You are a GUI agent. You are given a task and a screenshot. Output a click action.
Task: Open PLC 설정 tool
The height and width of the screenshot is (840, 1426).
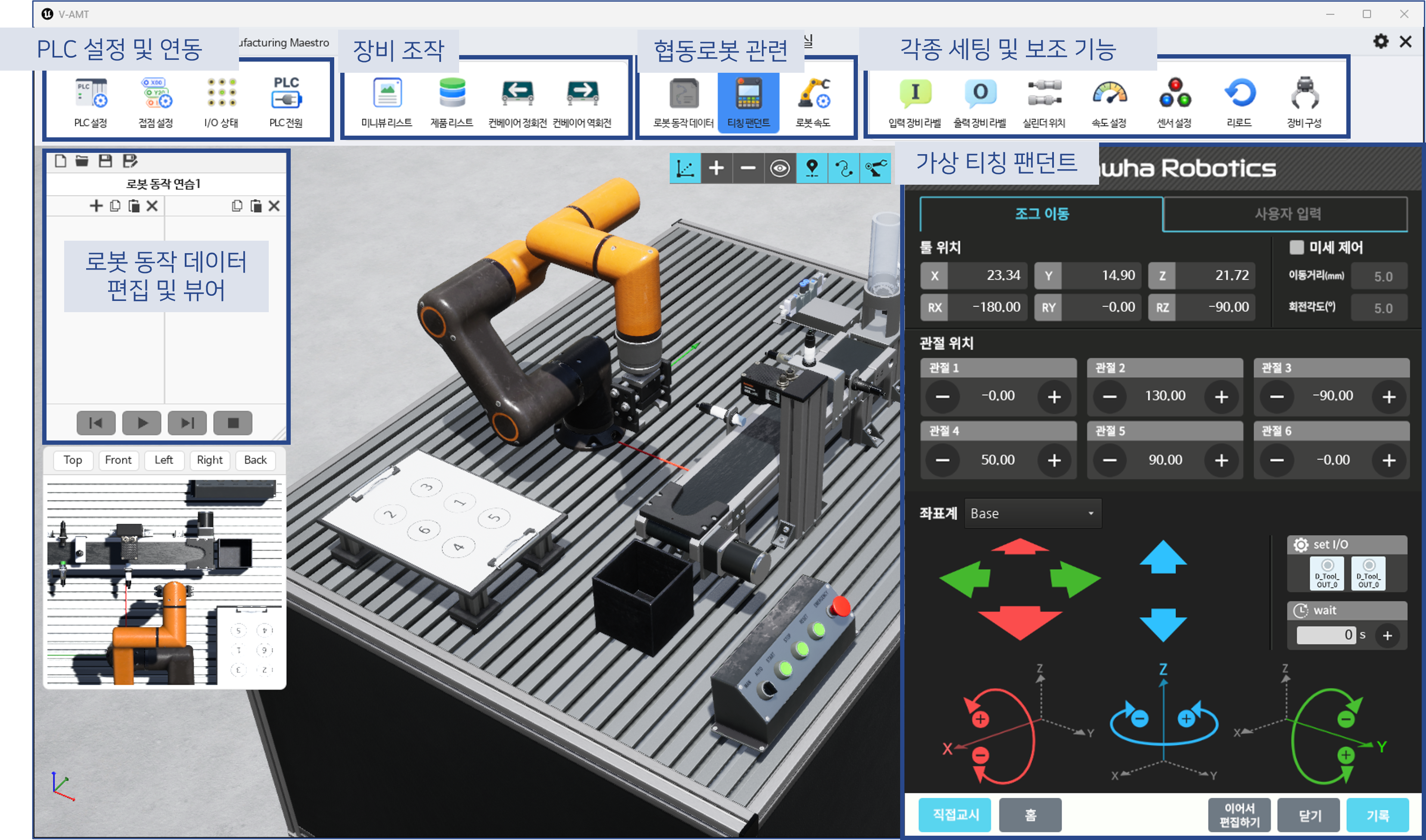pyautogui.click(x=90, y=102)
